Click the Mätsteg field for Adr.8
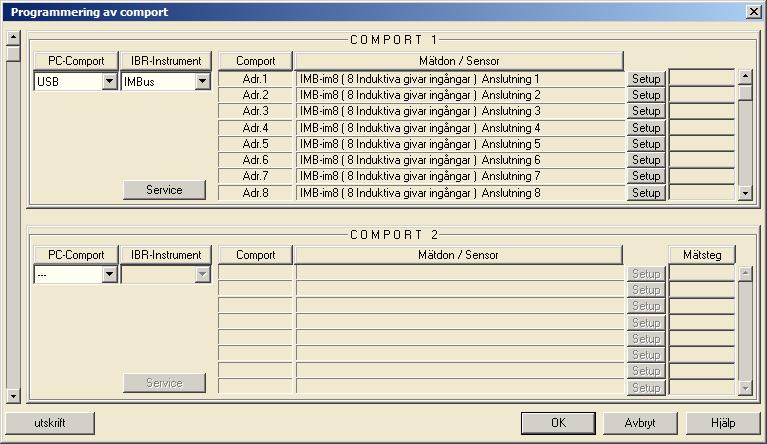Screen dimensions: 767x444 point(702,193)
